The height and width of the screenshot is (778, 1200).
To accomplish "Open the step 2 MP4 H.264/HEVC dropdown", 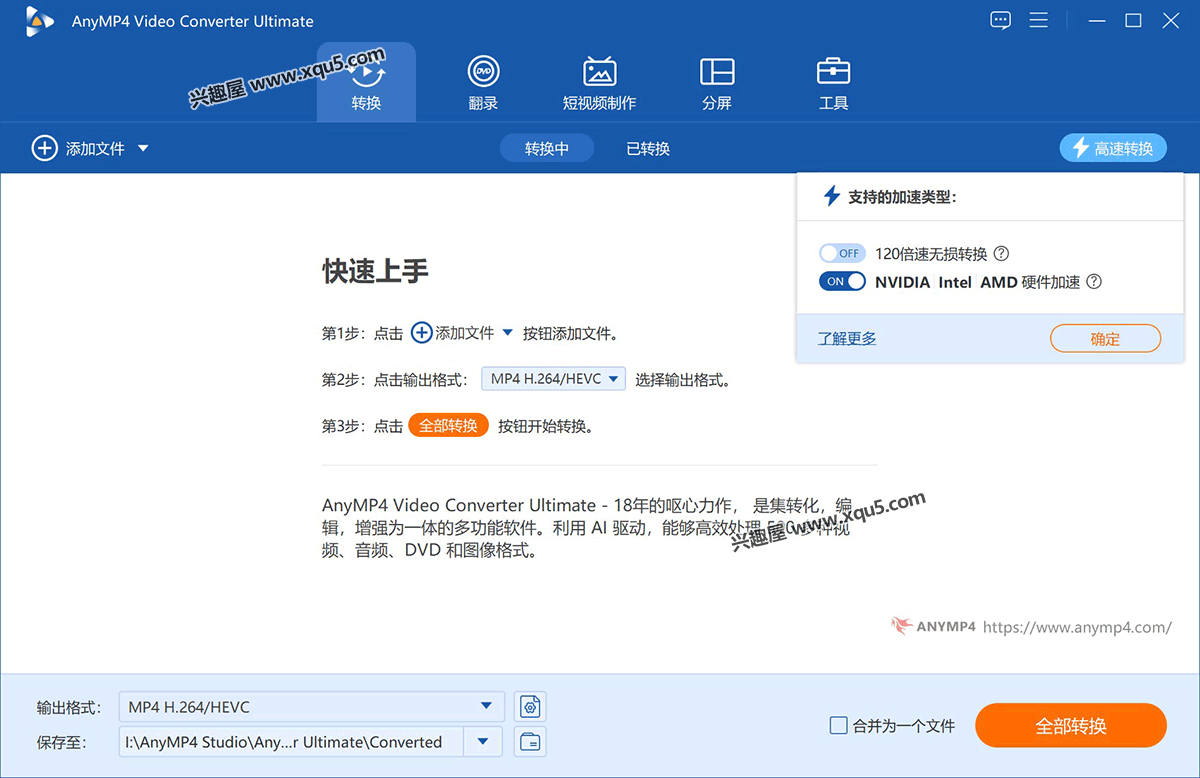I will pos(553,379).
